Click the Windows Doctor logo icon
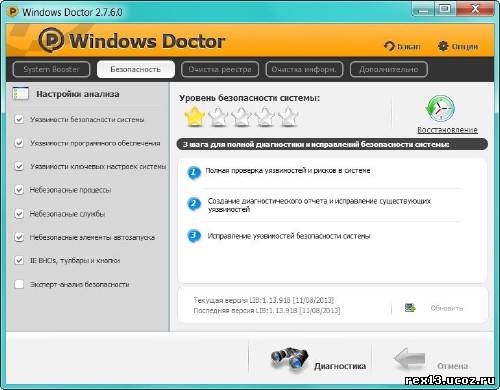This screenshot has width=500, height=390. click(x=51, y=40)
